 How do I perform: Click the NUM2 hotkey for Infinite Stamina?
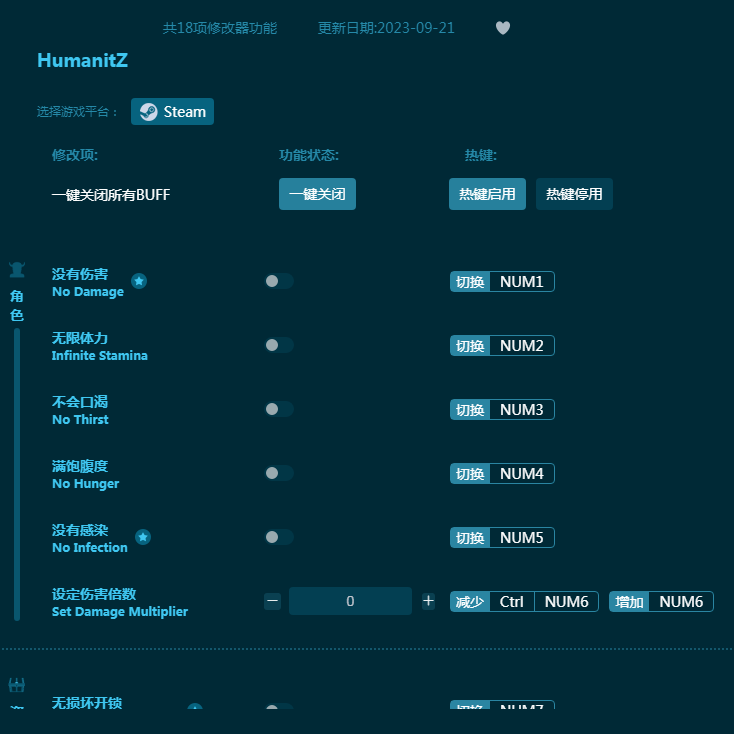[502, 345]
